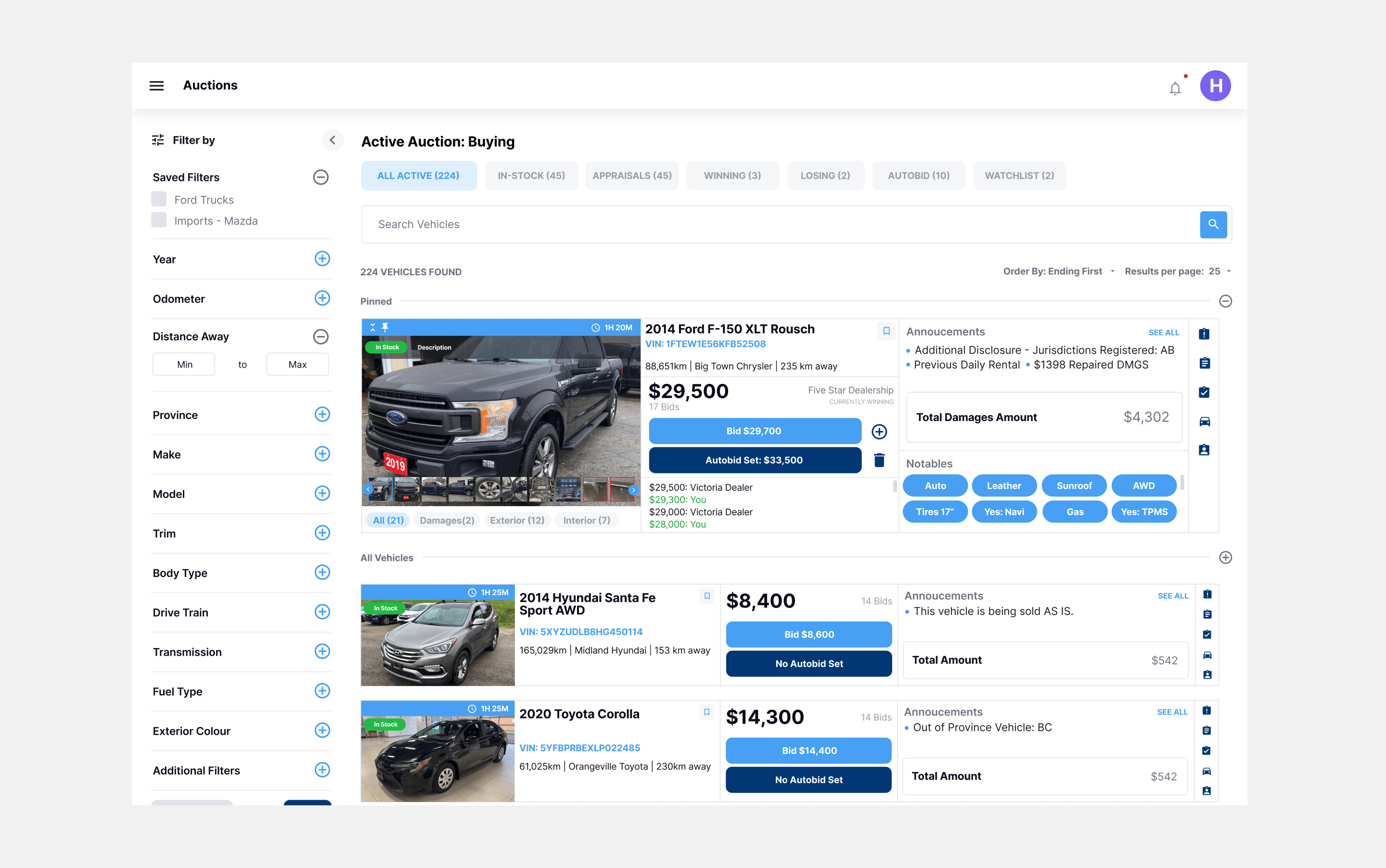Click the plus icon next to Bid $29,700
Image resolution: width=1386 pixels, height=868 pixels.
[879, 432]
